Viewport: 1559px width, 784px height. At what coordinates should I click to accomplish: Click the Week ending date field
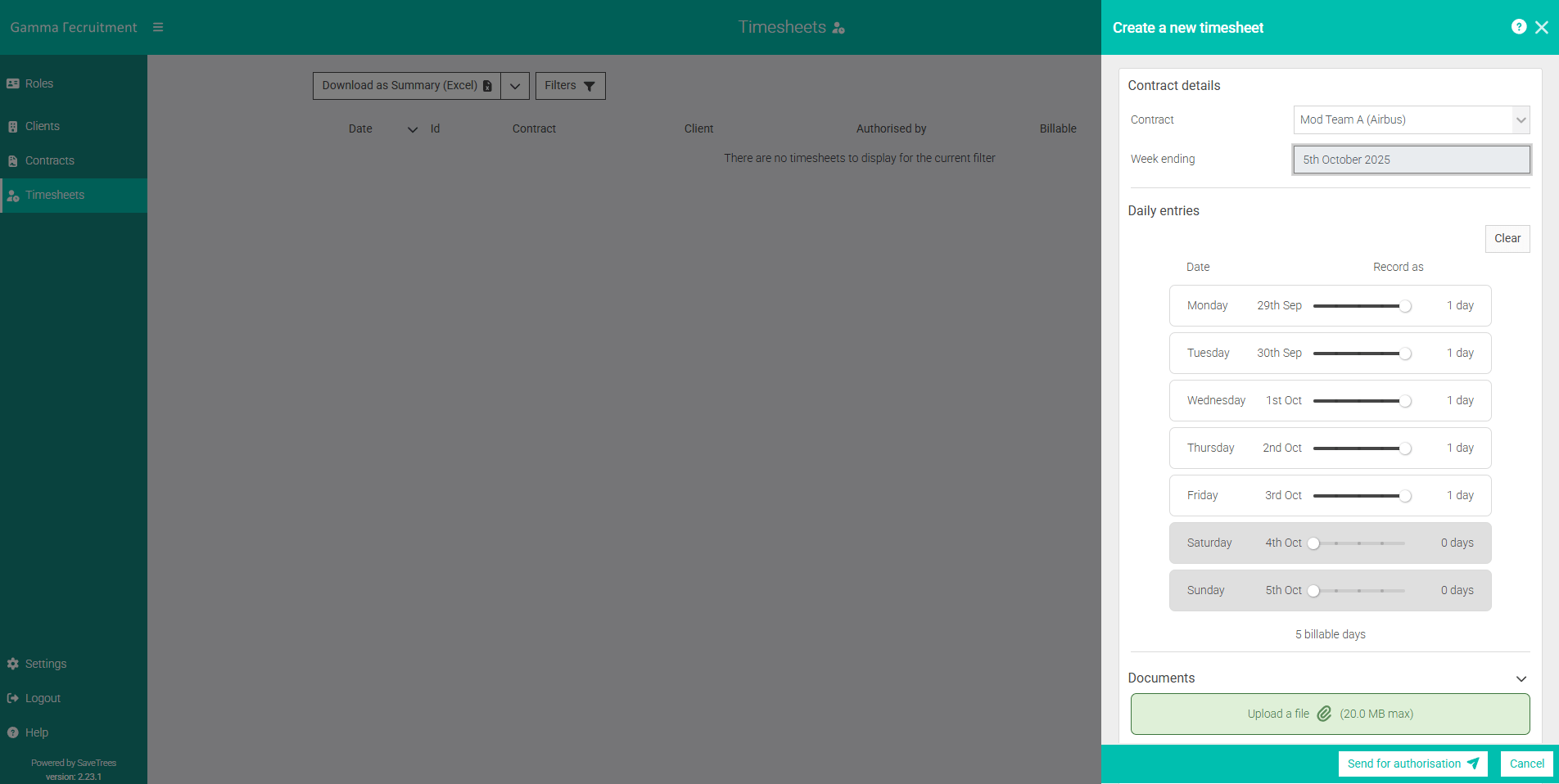(1411, 160)
